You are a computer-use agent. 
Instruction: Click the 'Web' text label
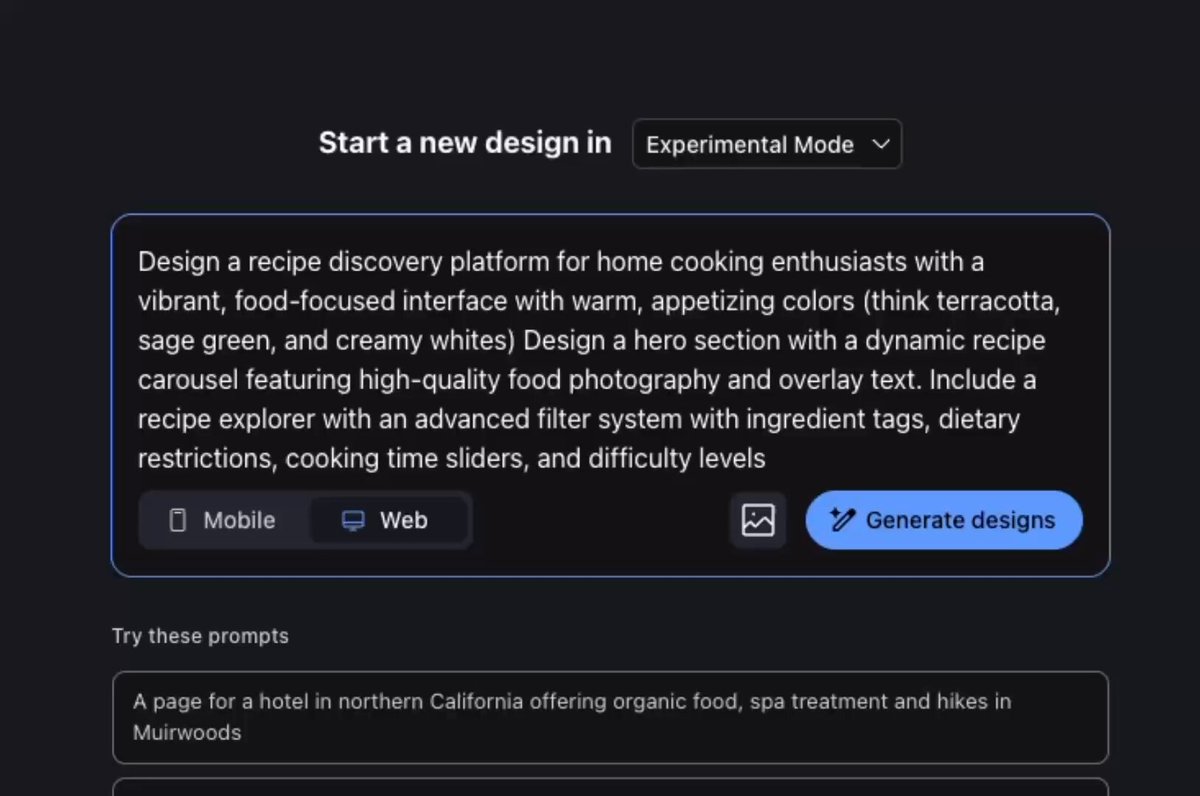(404, 520)
